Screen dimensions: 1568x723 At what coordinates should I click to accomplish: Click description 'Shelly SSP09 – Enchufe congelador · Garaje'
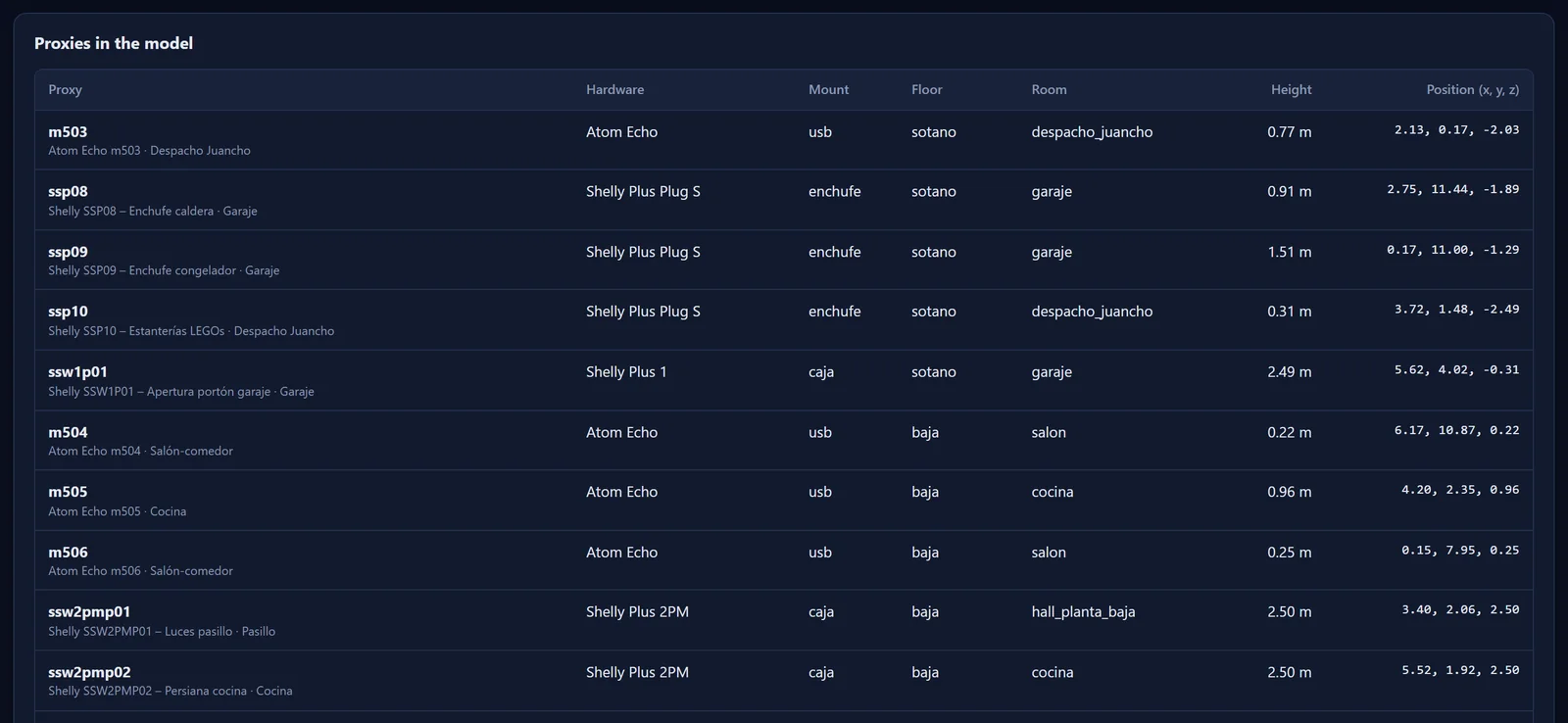(x=164, y=270)
